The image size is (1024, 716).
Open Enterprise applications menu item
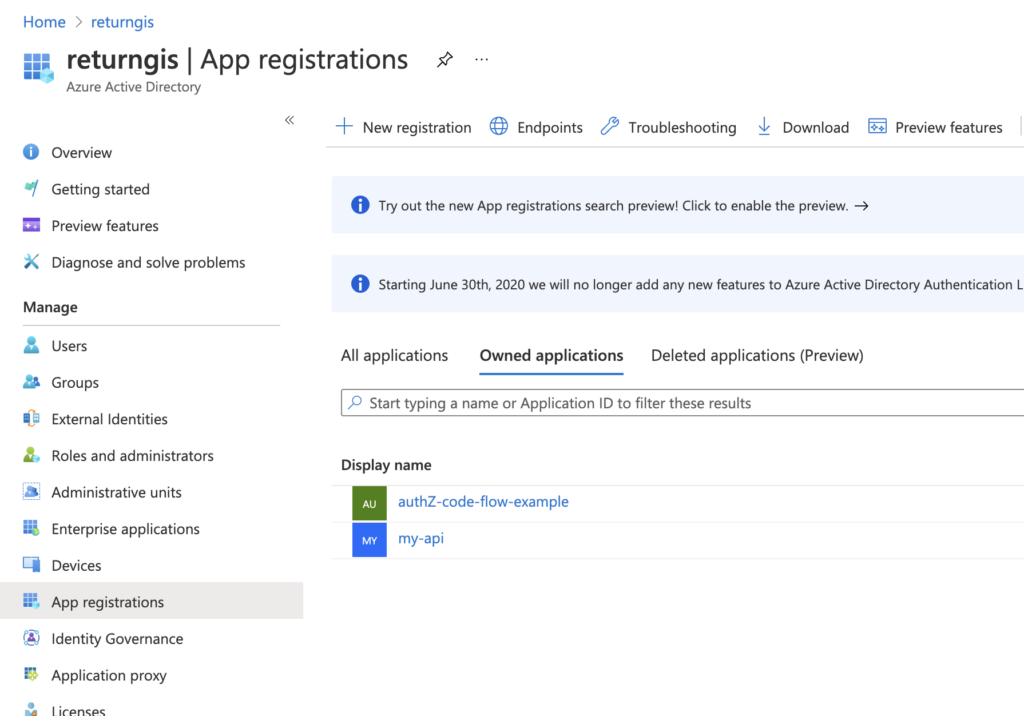125,529
